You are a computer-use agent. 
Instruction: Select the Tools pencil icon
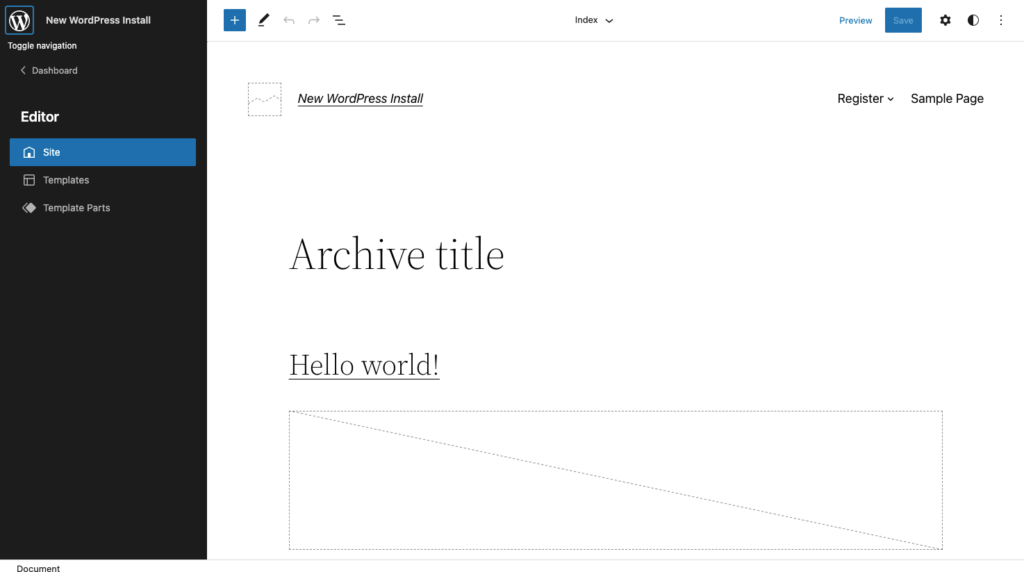click(x=263, y=20)
